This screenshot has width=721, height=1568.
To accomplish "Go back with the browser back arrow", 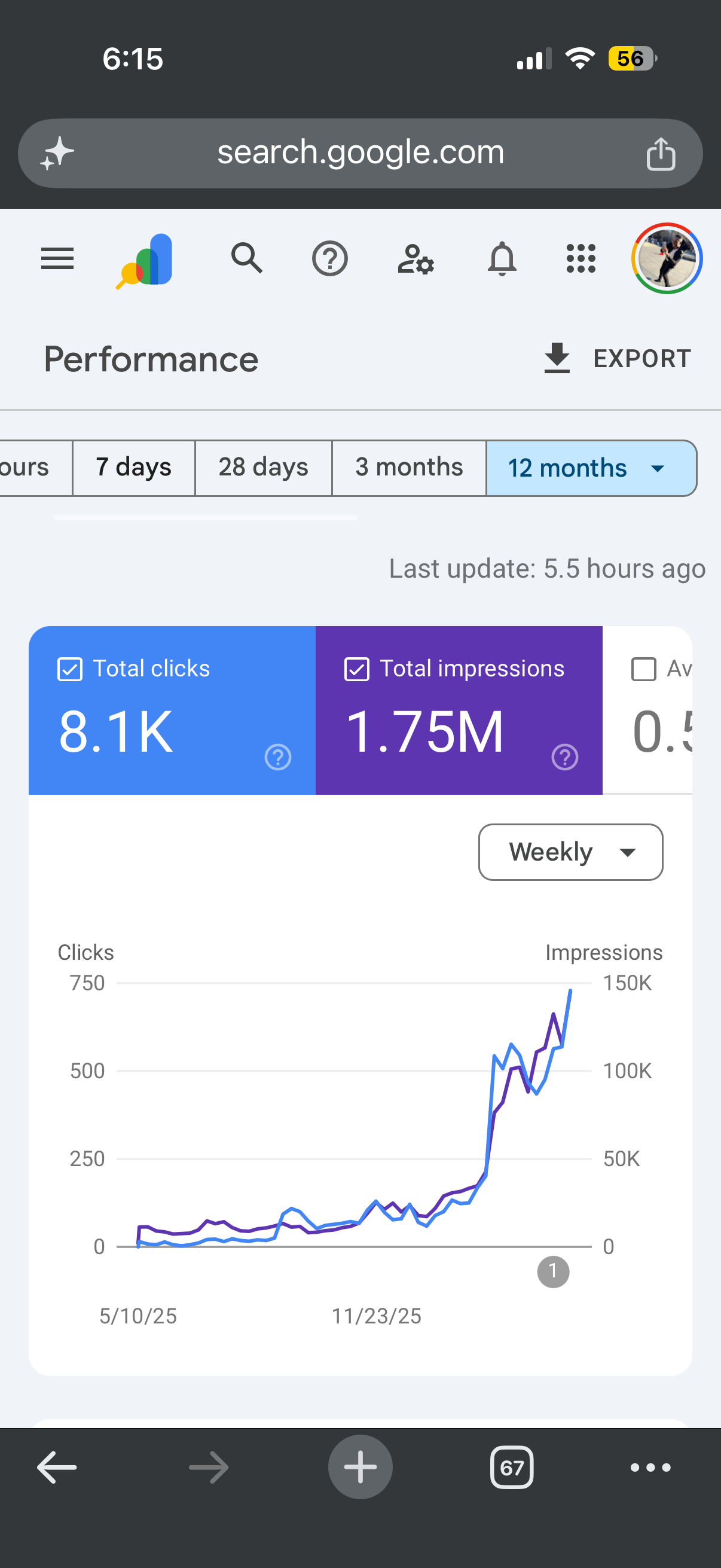I will pos(57,1468).
